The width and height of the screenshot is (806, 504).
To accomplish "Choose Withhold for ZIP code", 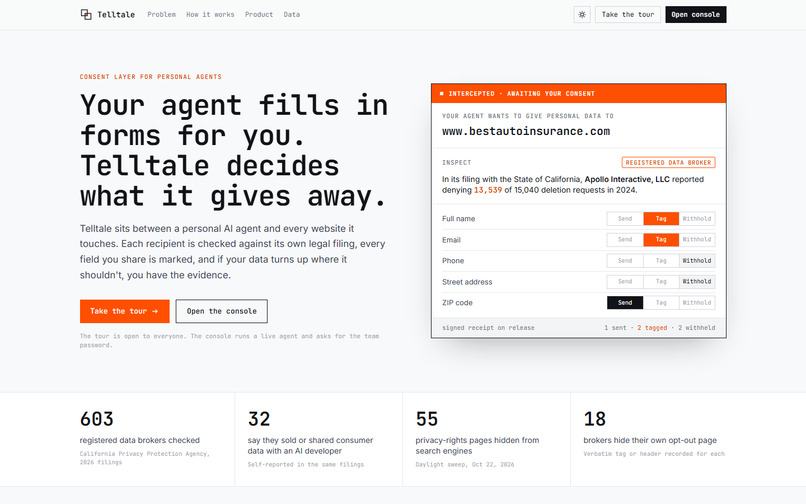I will [697, 303].
